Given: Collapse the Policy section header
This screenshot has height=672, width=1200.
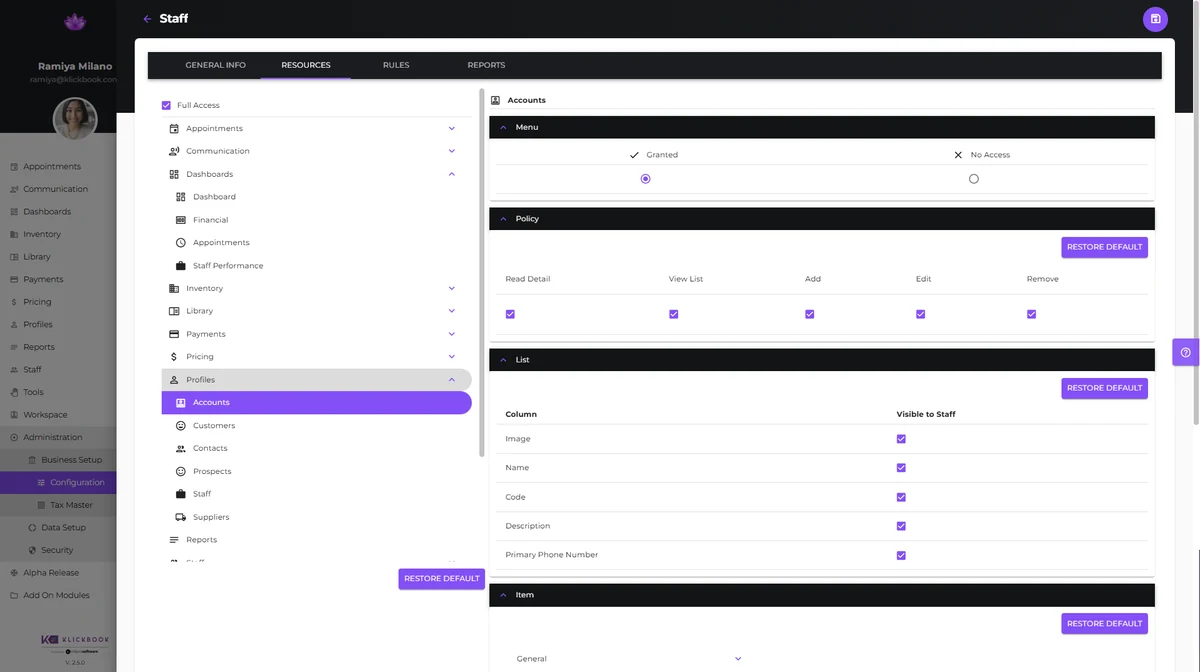Looking at the screenshot, I should pyautogui.click(x=822, y=218).
